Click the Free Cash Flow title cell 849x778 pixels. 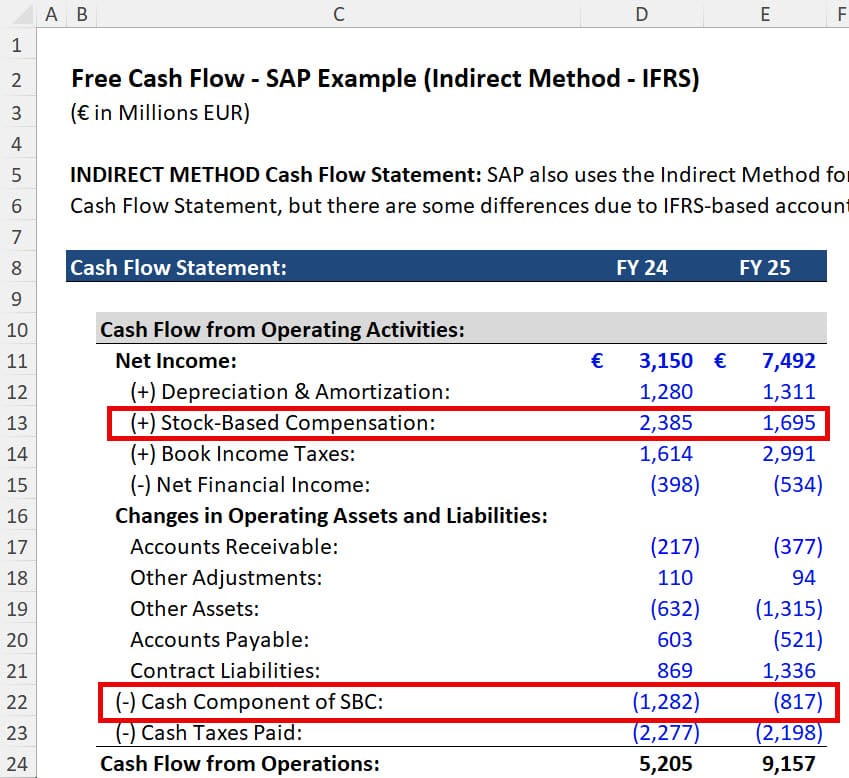[x=385, y=79]
